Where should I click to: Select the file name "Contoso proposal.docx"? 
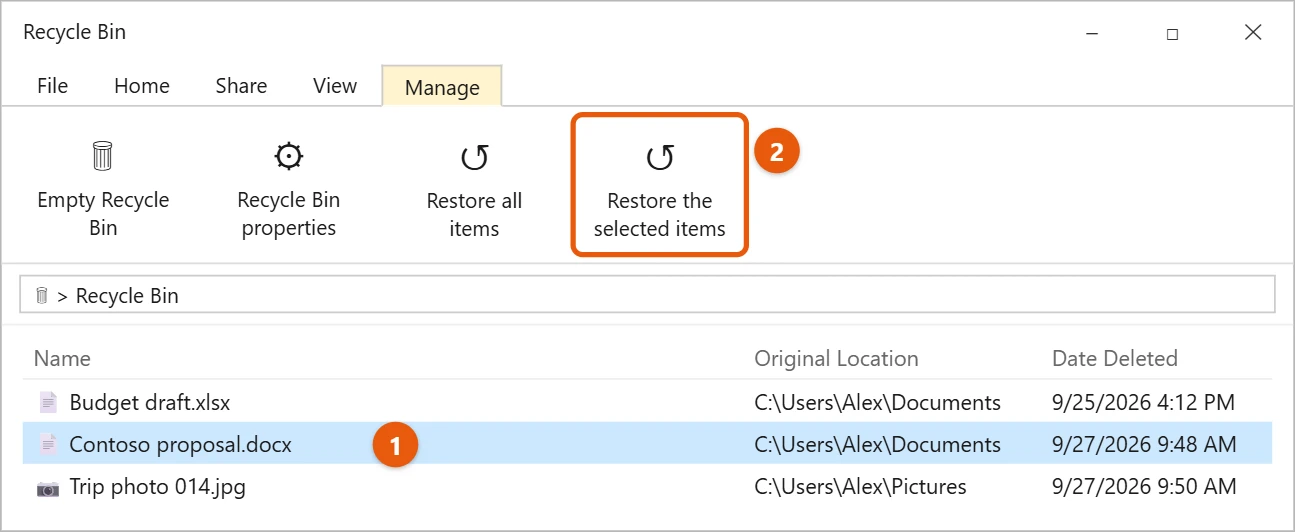pos(181,445)
